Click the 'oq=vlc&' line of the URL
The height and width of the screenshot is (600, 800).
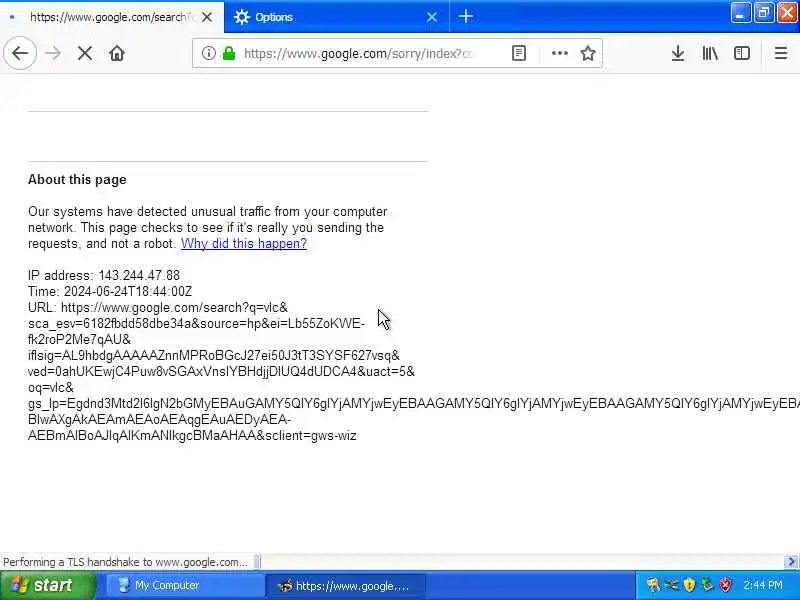coord(51,387)
